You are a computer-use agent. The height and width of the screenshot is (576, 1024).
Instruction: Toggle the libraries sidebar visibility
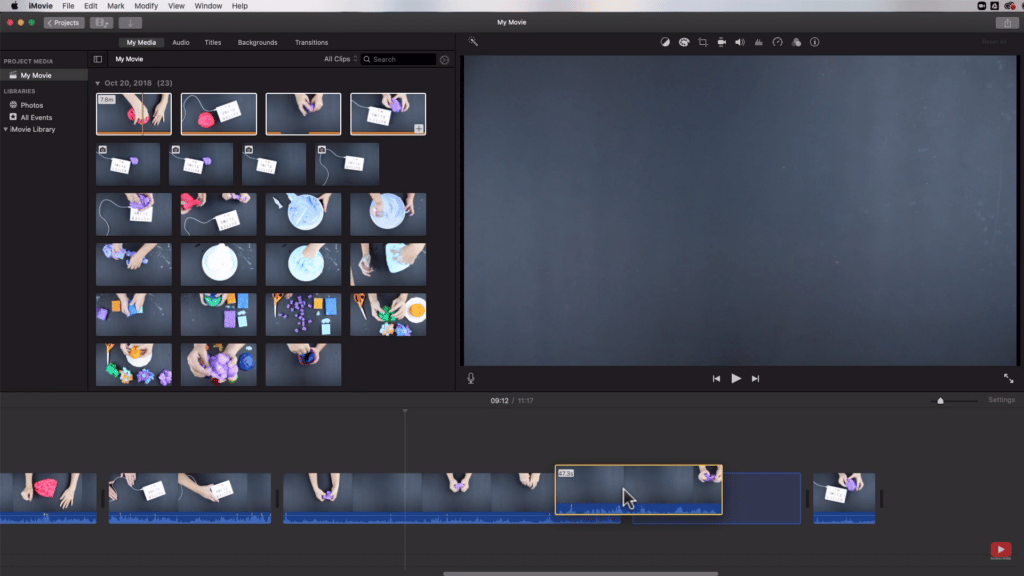click(98, 59)
